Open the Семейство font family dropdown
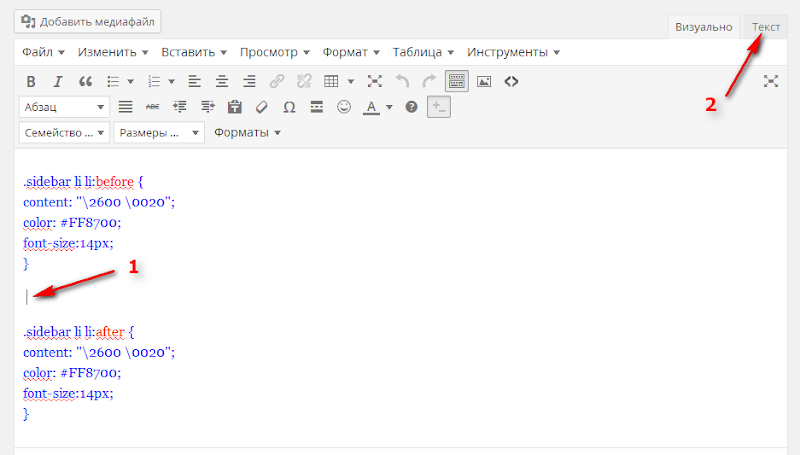This screenshot has width=800, height=455. click(64, 133)
